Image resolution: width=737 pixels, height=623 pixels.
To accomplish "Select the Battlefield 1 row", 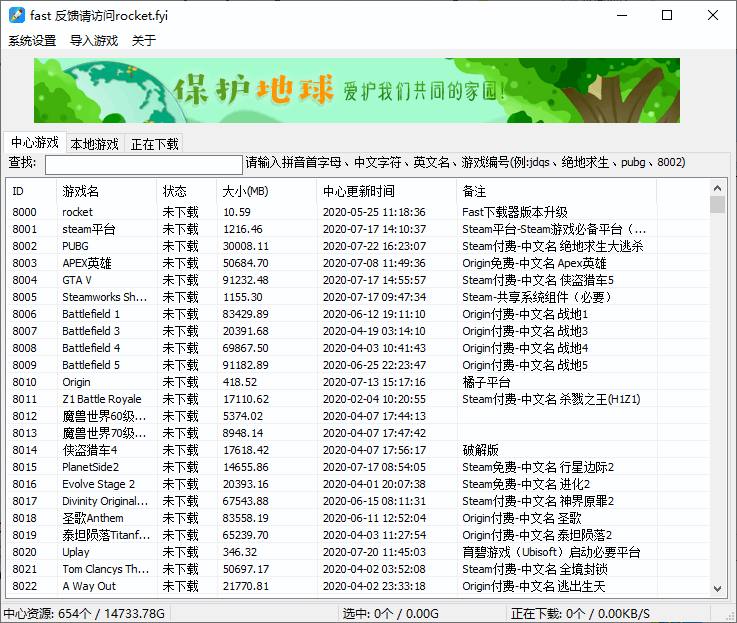I will pyautogui.click(x=357, y=314).
